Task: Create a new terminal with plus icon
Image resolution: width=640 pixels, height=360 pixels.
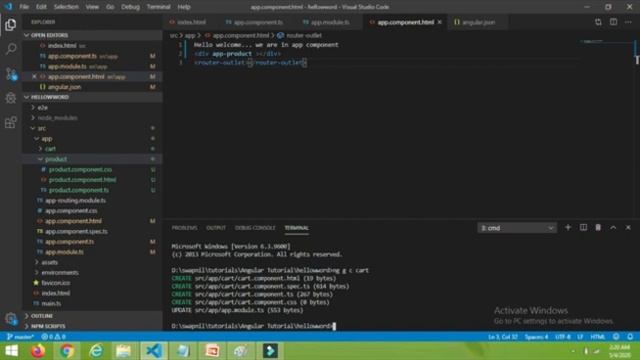Action: click(x=568, y=227)
